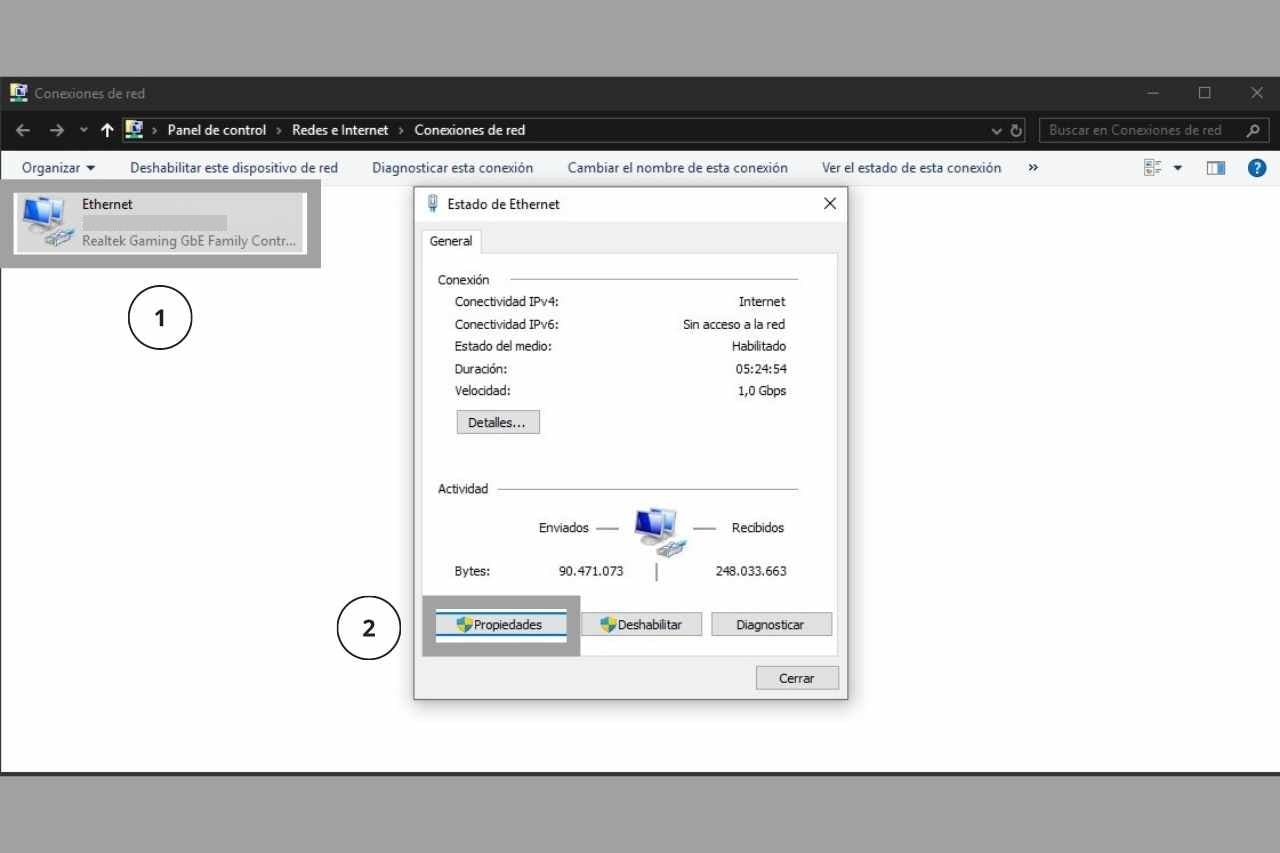Click inside Buscar en Conexiones de red field
The height and width of the screenshot is (853, 1280).
coord(1130,130)
